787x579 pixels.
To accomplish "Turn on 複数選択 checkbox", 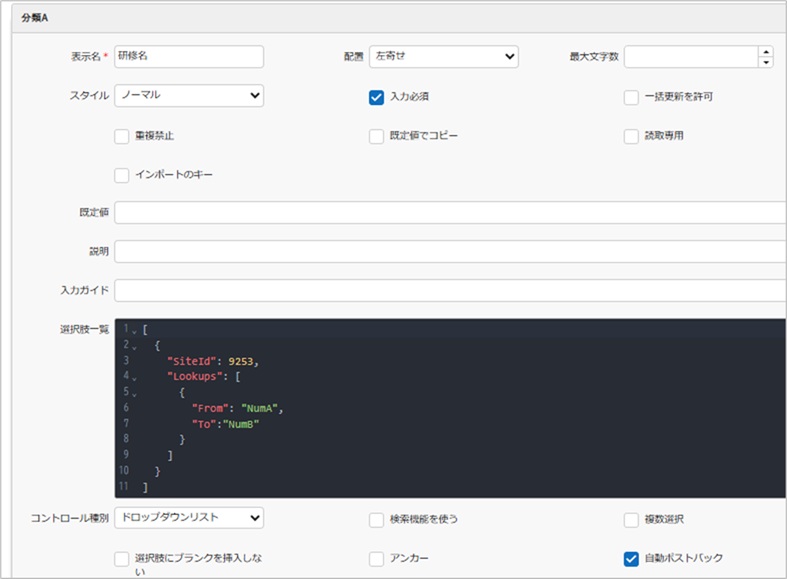I will pos(631,520).
